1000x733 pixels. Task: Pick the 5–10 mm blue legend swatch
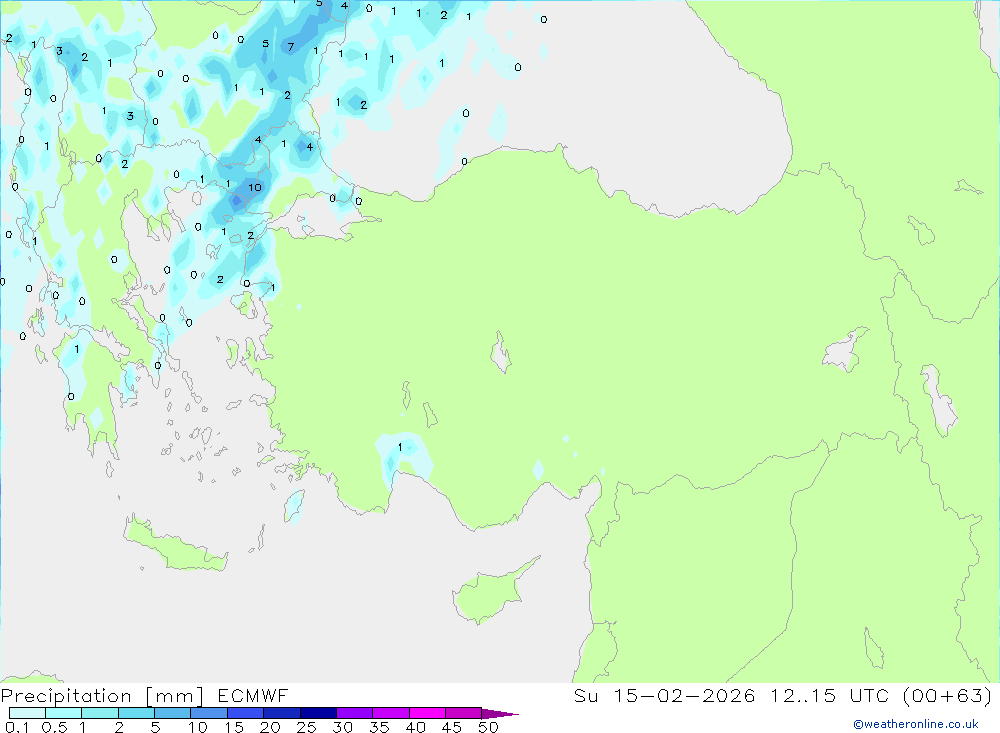172,713
